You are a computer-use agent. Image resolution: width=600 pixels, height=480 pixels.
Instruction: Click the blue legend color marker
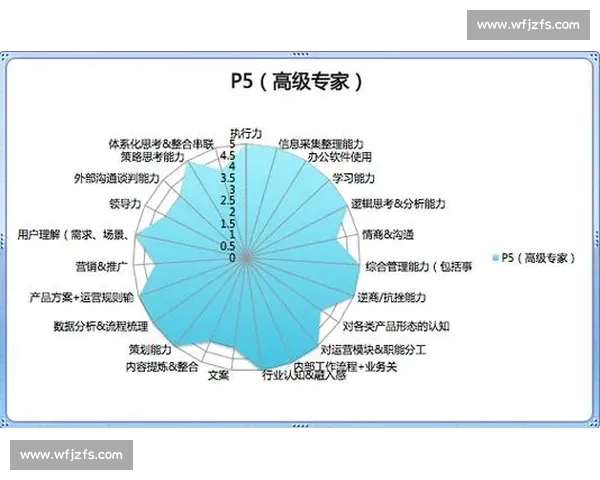point(496,258)
